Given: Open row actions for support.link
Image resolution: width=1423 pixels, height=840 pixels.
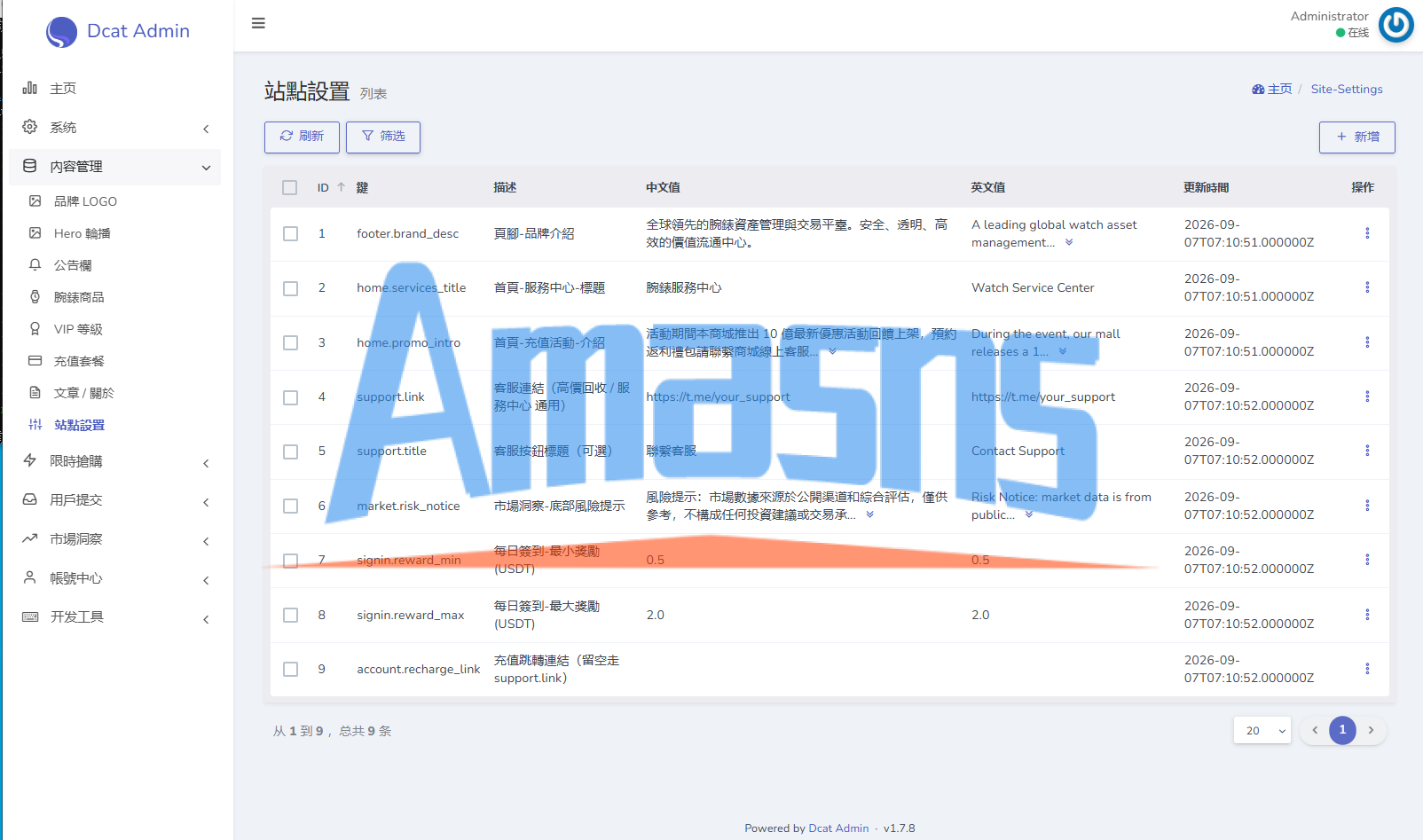Looking at the screenshot, I should [x=1367, y=396].
